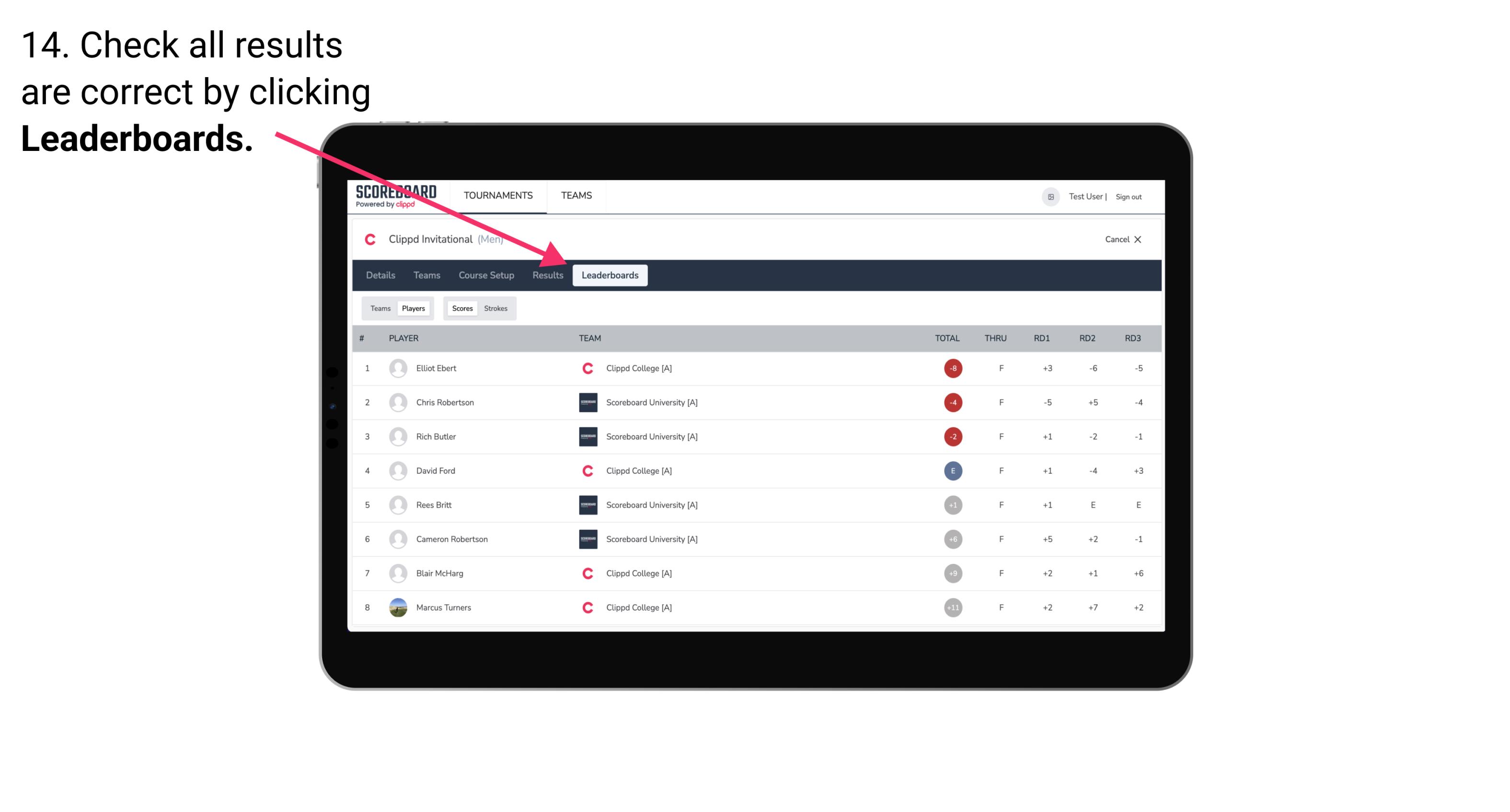Click the Cancel X close icon
The height and width of the screenshot is (812, 1510).
click(1139, 239)
